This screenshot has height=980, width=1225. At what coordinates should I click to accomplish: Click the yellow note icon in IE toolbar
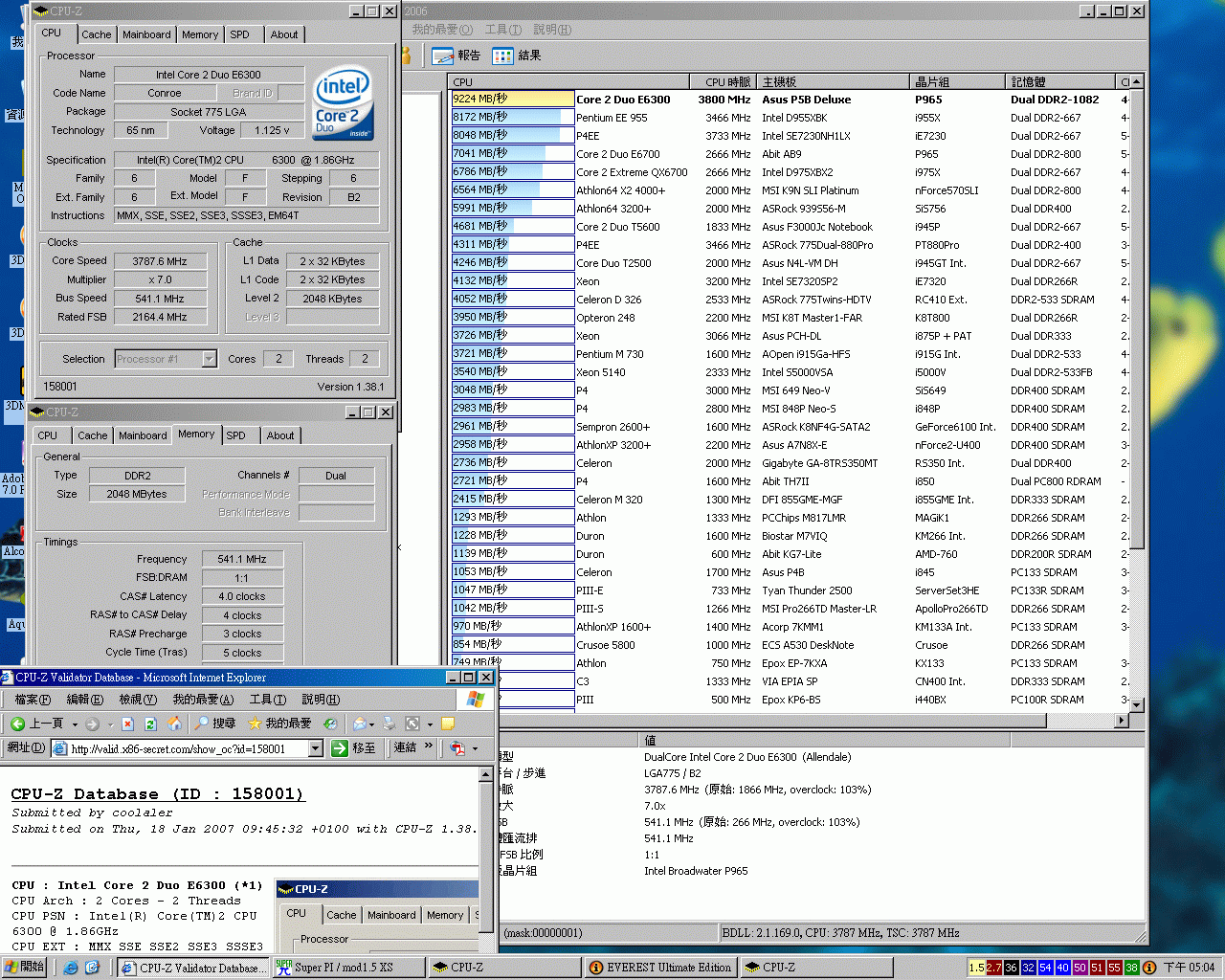click(448, 724)
